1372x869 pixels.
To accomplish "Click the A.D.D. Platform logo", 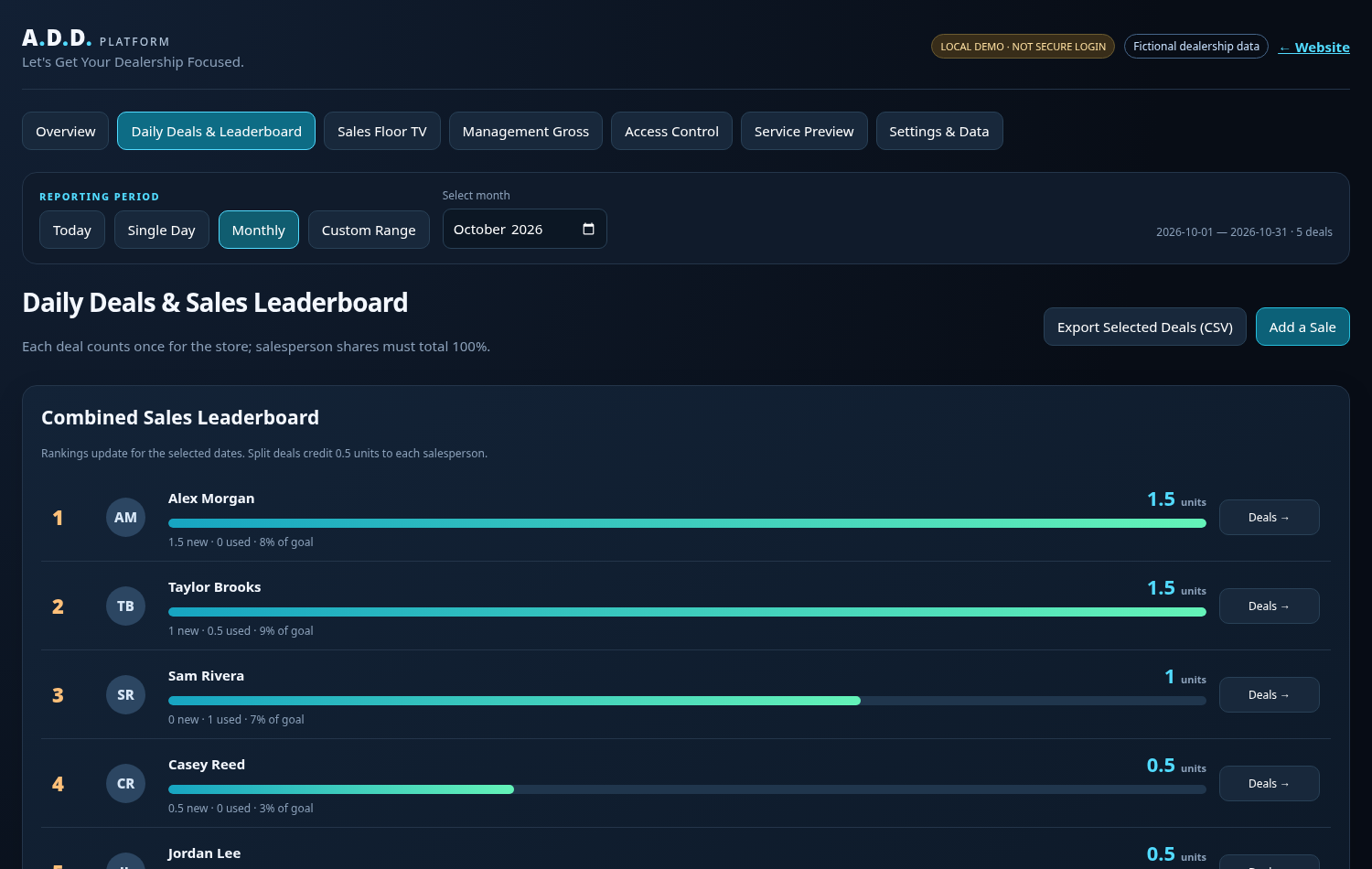I will 96,38.
